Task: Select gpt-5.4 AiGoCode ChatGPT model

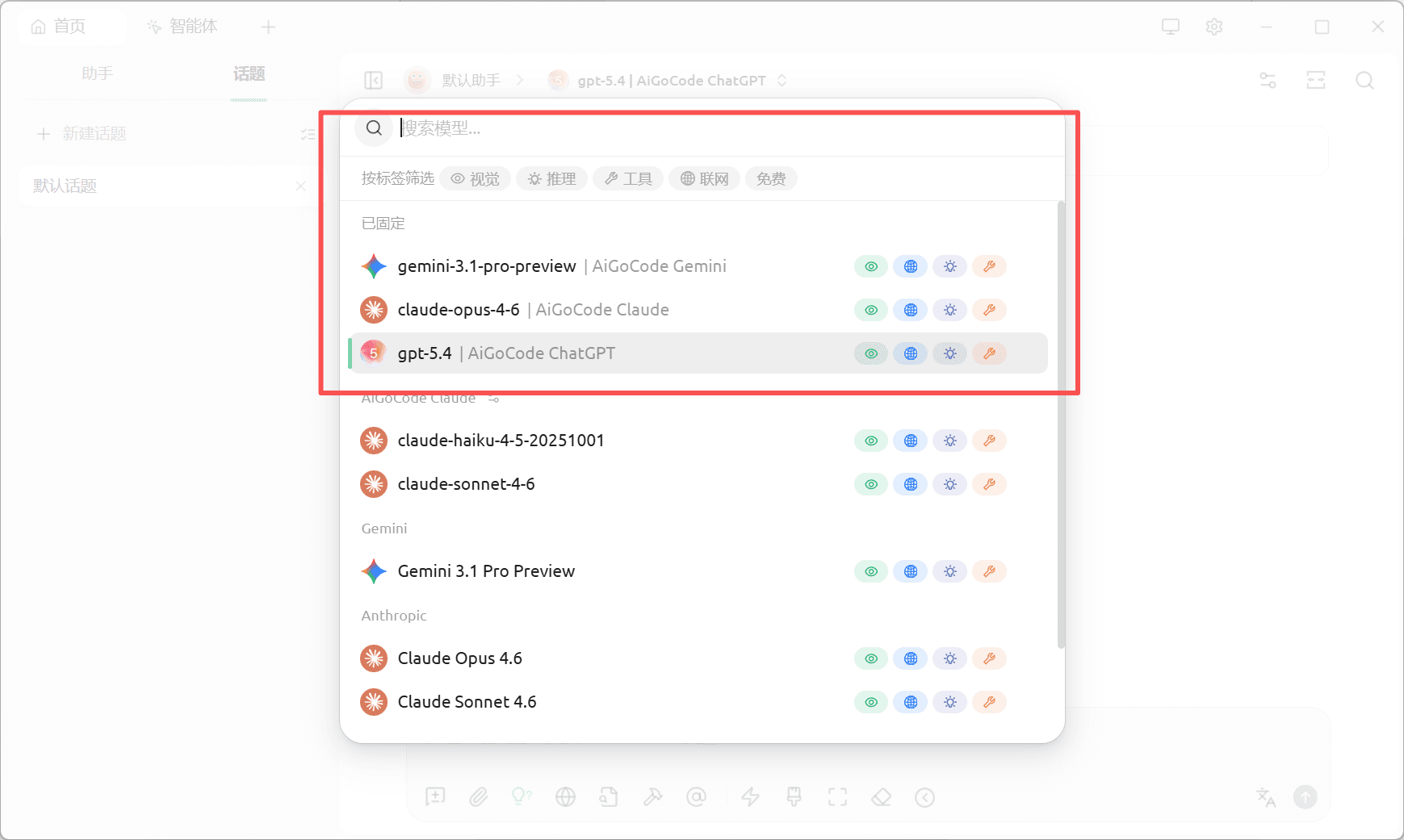Action: 699,353
